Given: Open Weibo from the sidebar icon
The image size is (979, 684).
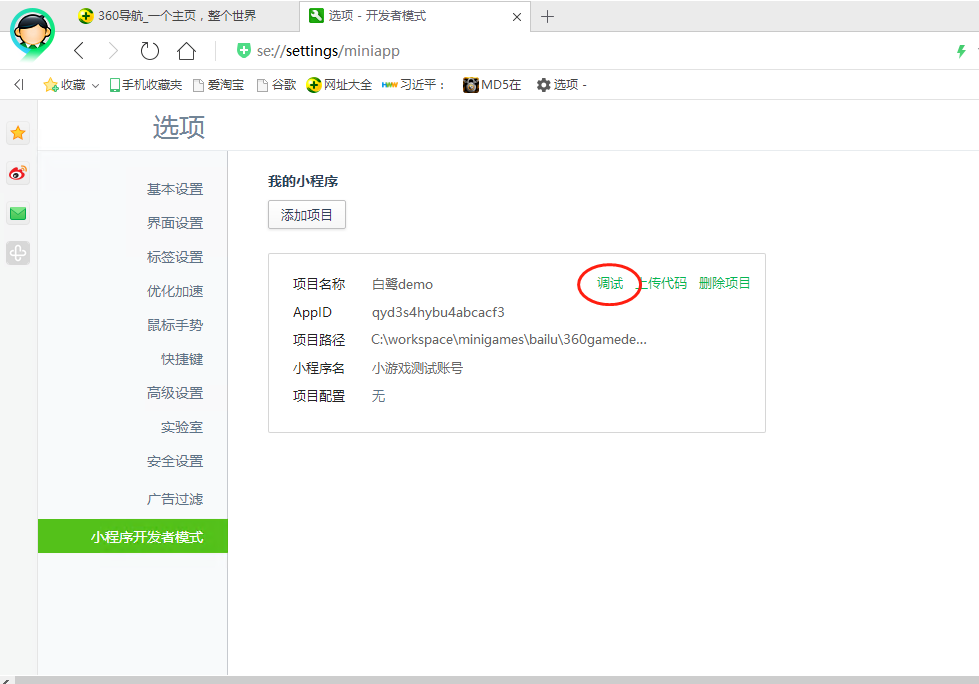Looking at the screenshot, I should 18,173.
